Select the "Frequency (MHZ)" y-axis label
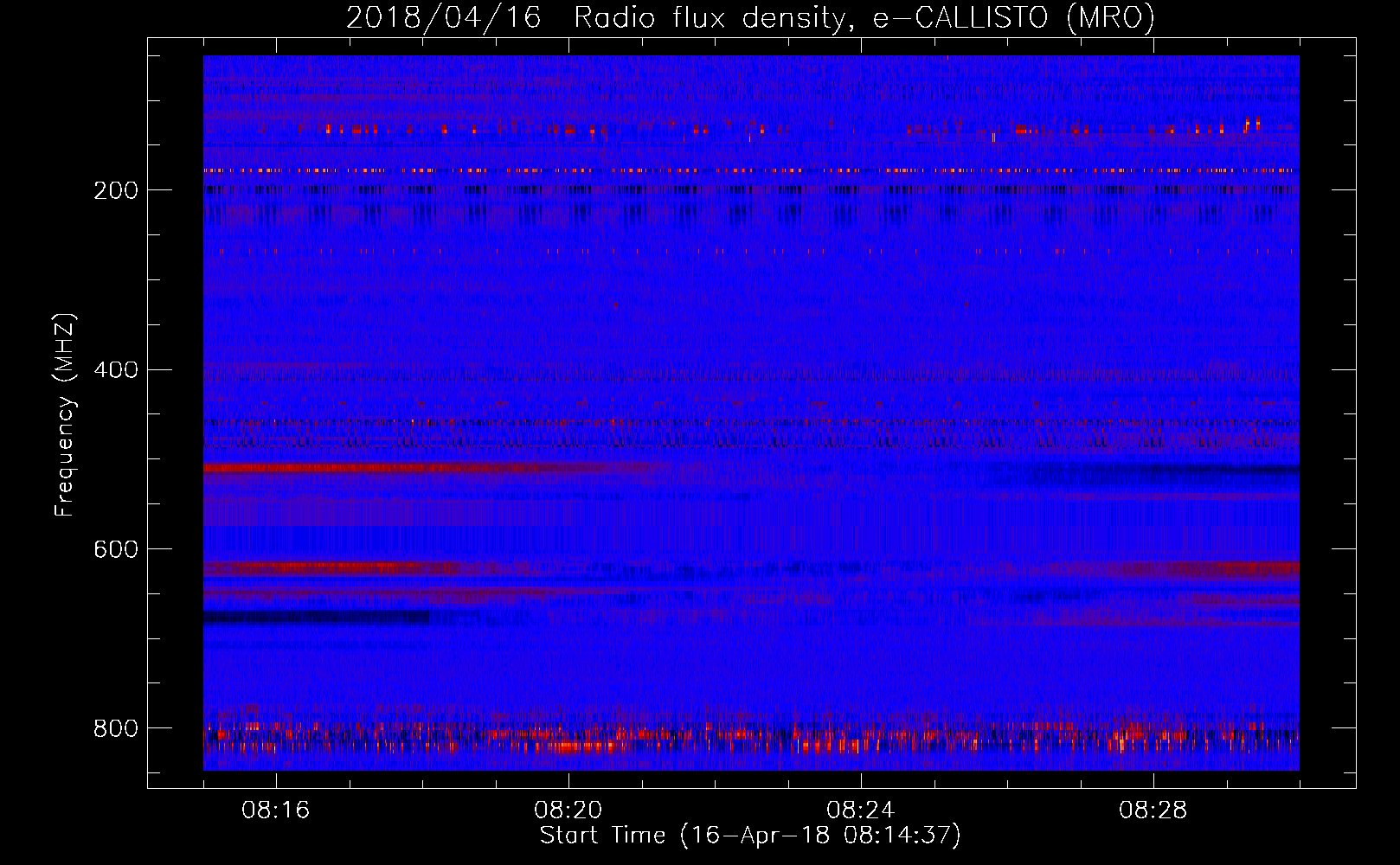 pos(65,415)
